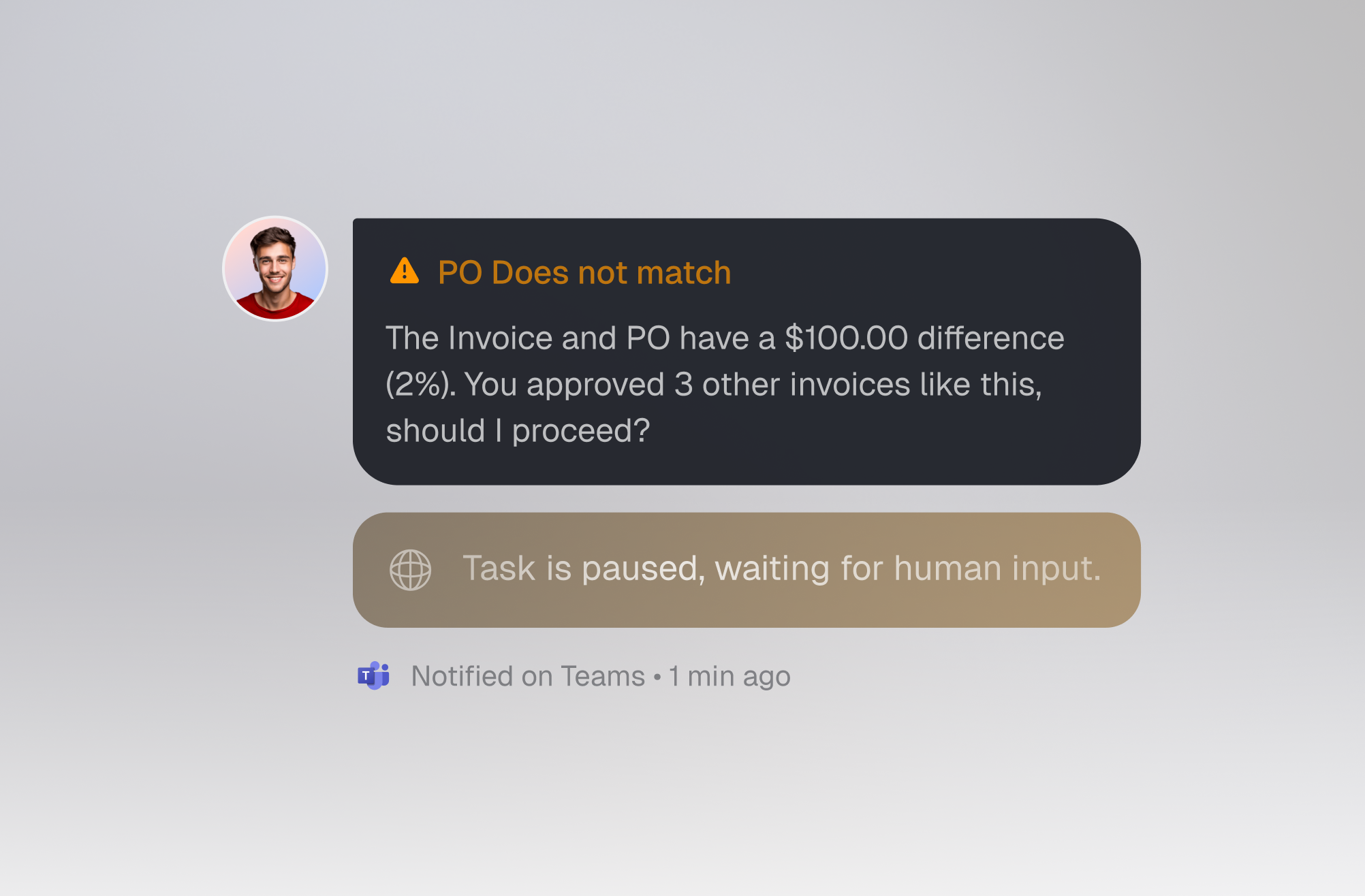The width and height of the screenshot is (1365, 896).
Task: Select the 'PO Does not match' heading
Action: (584, 272)
